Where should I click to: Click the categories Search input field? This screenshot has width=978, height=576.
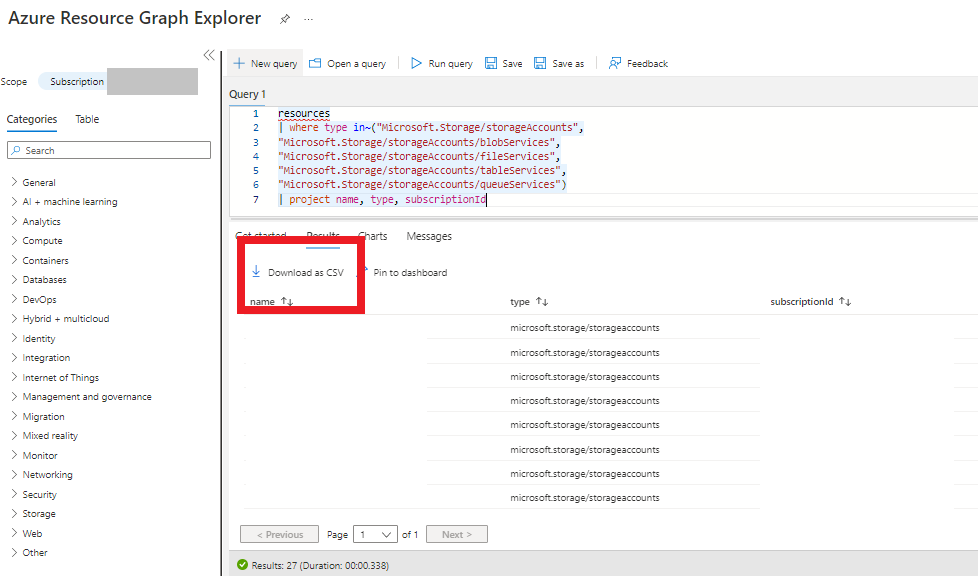109,150
